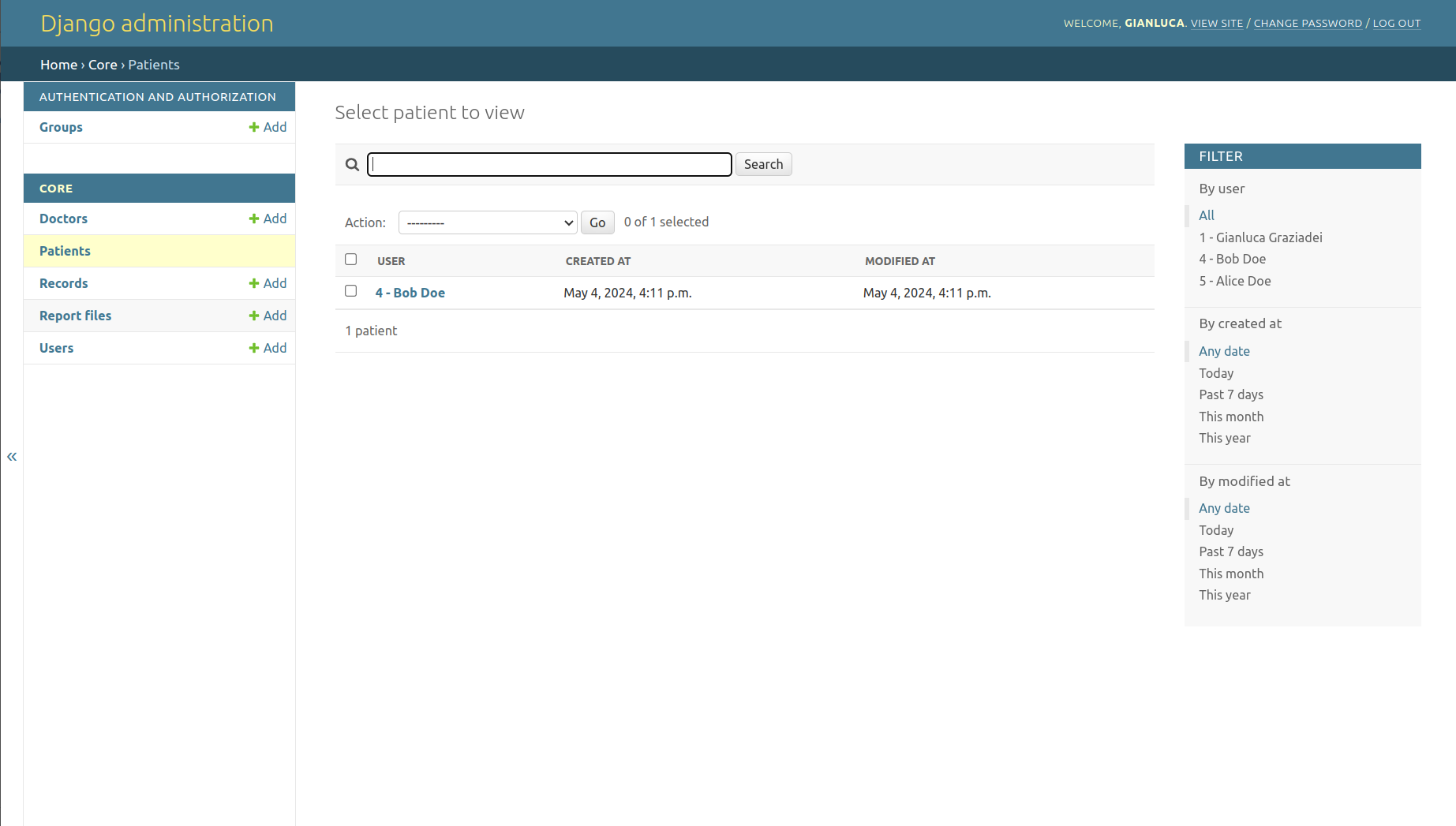Check the box for patient 4 - Bob Doe
Image resolution: width=1456 pixels, height=826 pixels.
[351, 291]
